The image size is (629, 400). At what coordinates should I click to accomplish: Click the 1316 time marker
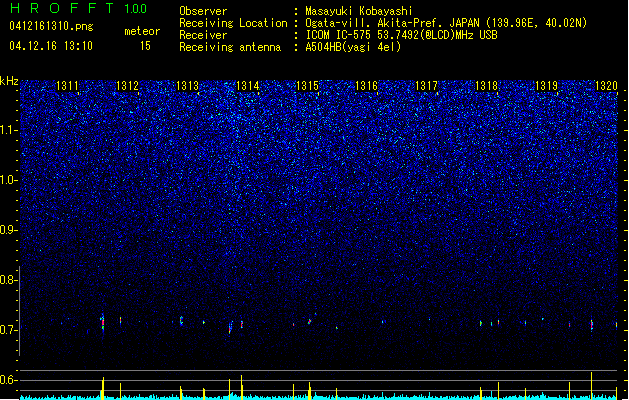[367, 85]
